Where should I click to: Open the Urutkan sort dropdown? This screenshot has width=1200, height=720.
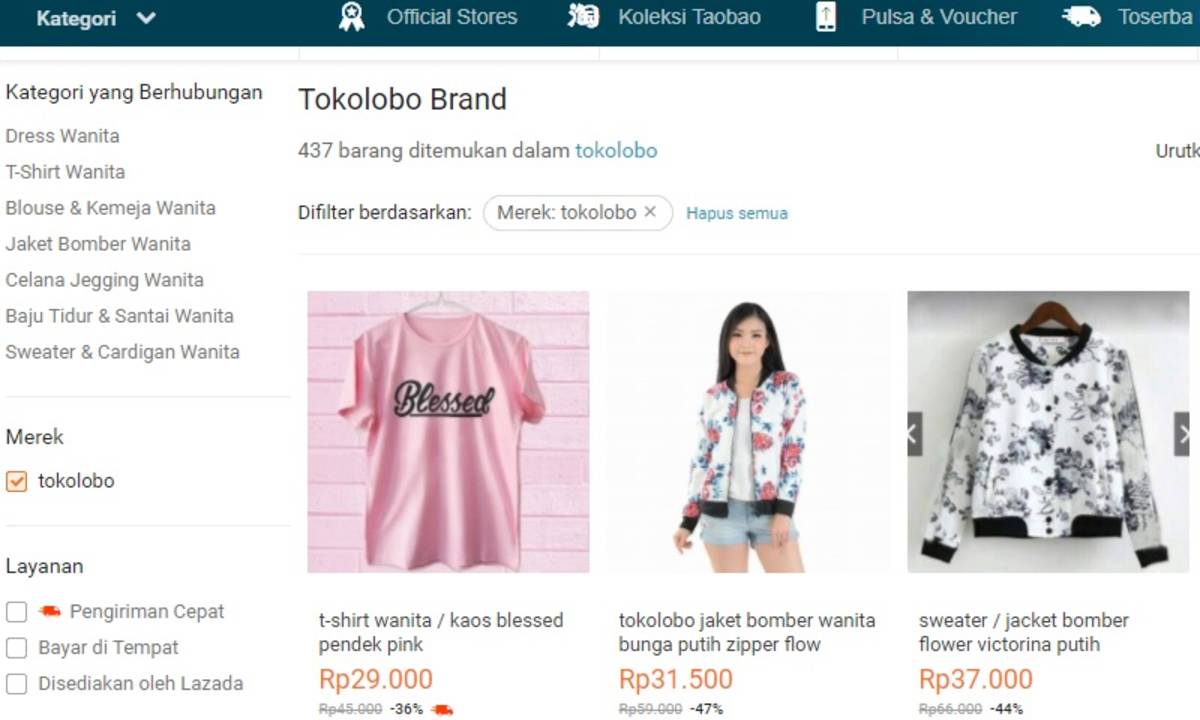coord(1178,151)
